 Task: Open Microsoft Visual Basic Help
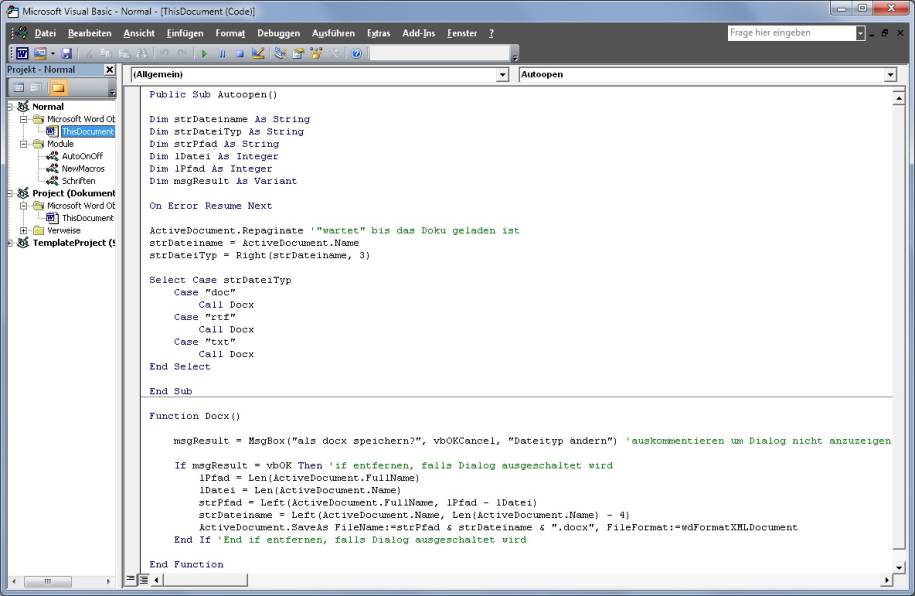click(x=355, y=52)
